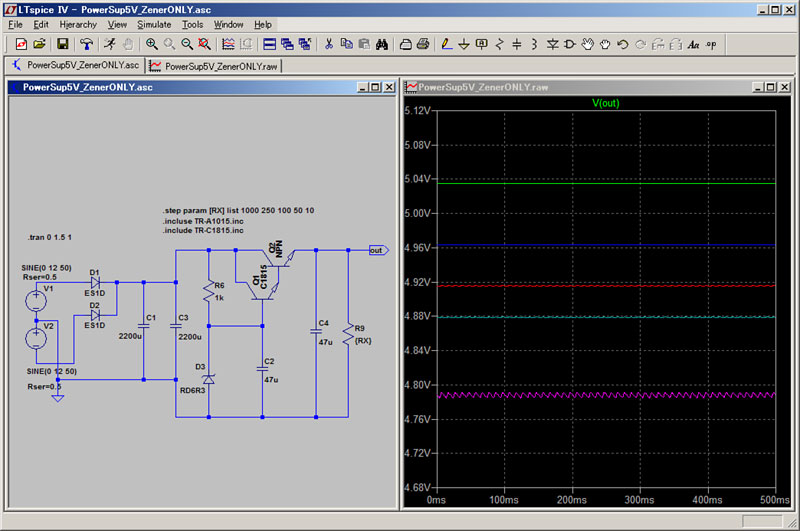
Task: Click the Redo arrow icon
Action: [x=640, y=44]
